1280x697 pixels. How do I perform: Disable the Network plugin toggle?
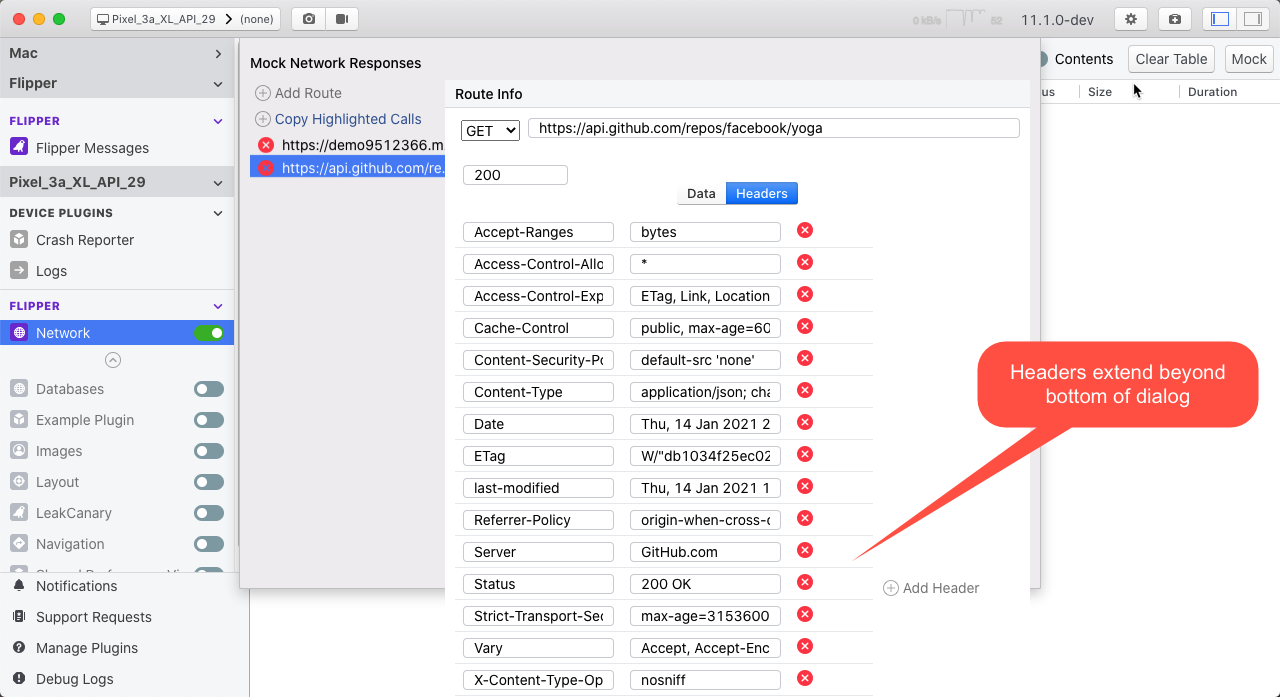click(209, 333)
